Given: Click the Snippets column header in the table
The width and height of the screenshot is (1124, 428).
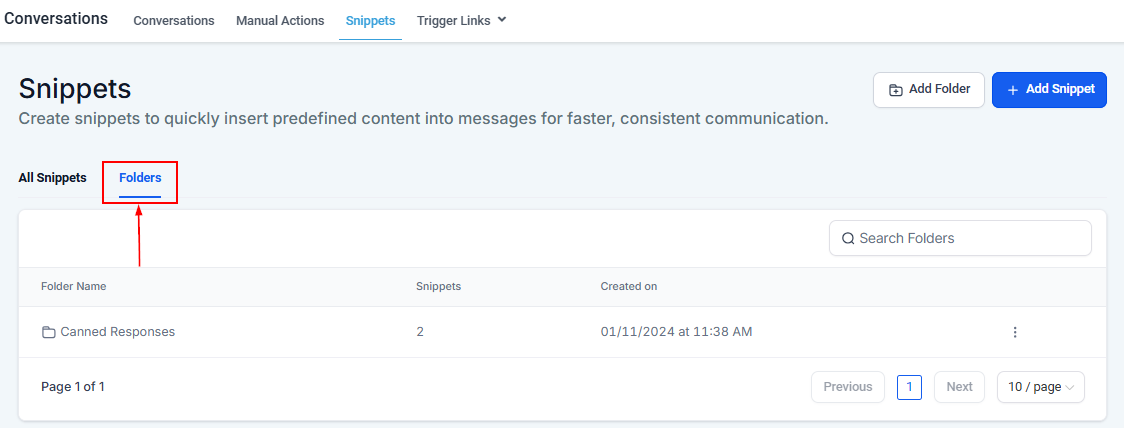Looking at the screenshot, I should point(438,286).
